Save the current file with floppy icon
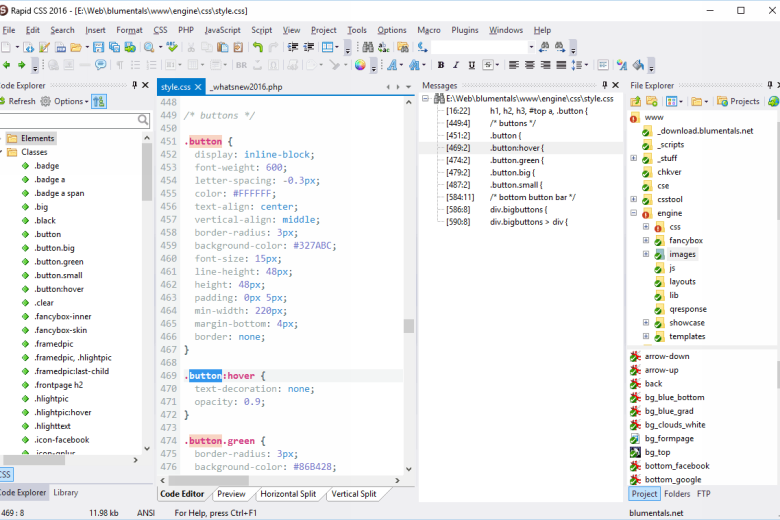This screenshot has height=520, width=780. (98, 47)
